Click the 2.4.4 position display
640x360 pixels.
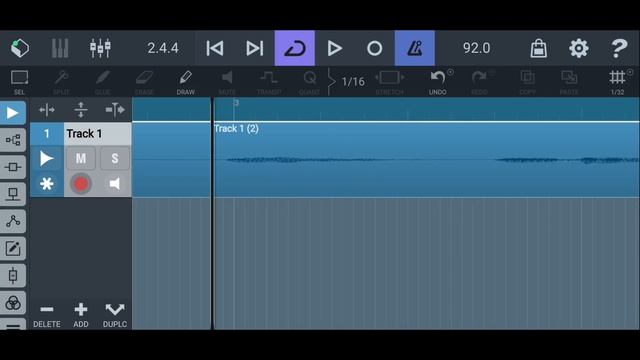[x=163, y=48]
